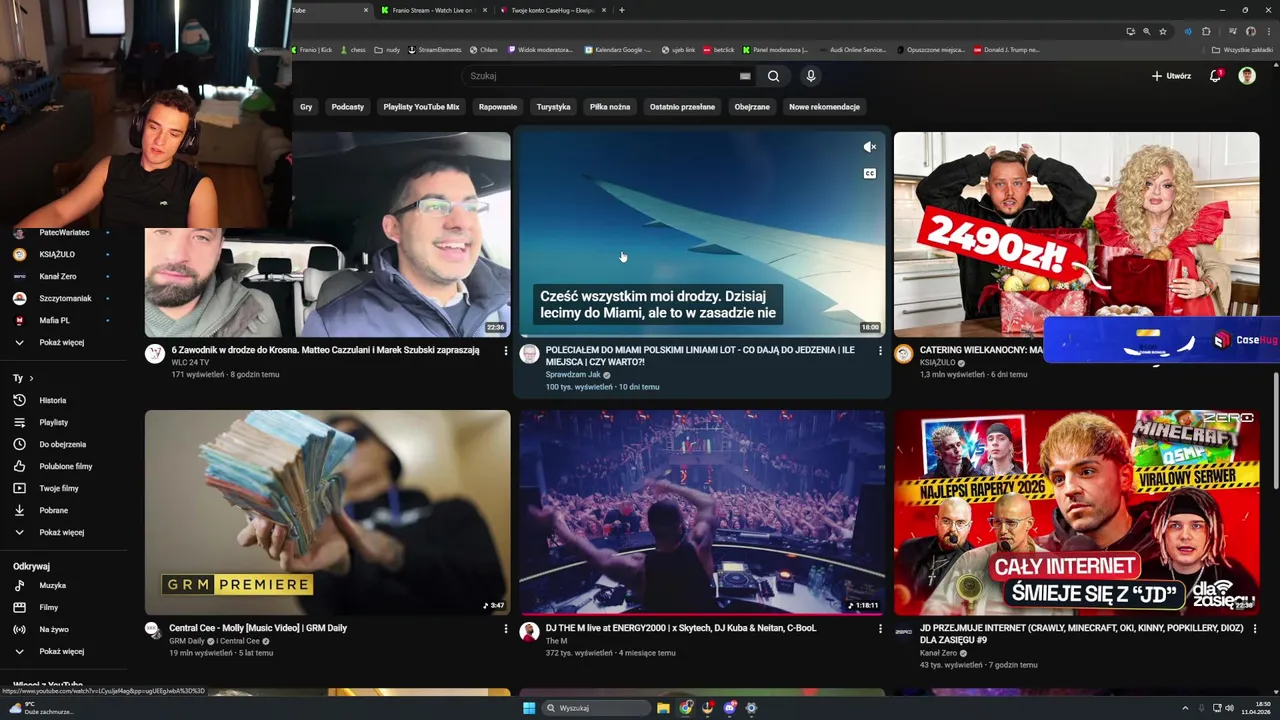Start voice search with microphone icon
Screen dimensions: 1280x720
coord(811,76)
